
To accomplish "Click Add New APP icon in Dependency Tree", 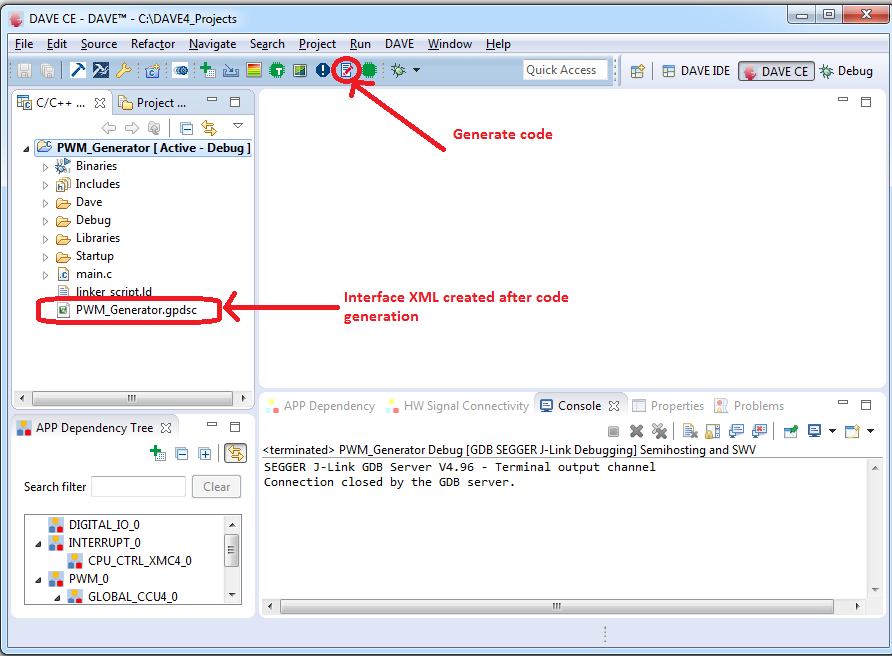I will coord(158,453).
